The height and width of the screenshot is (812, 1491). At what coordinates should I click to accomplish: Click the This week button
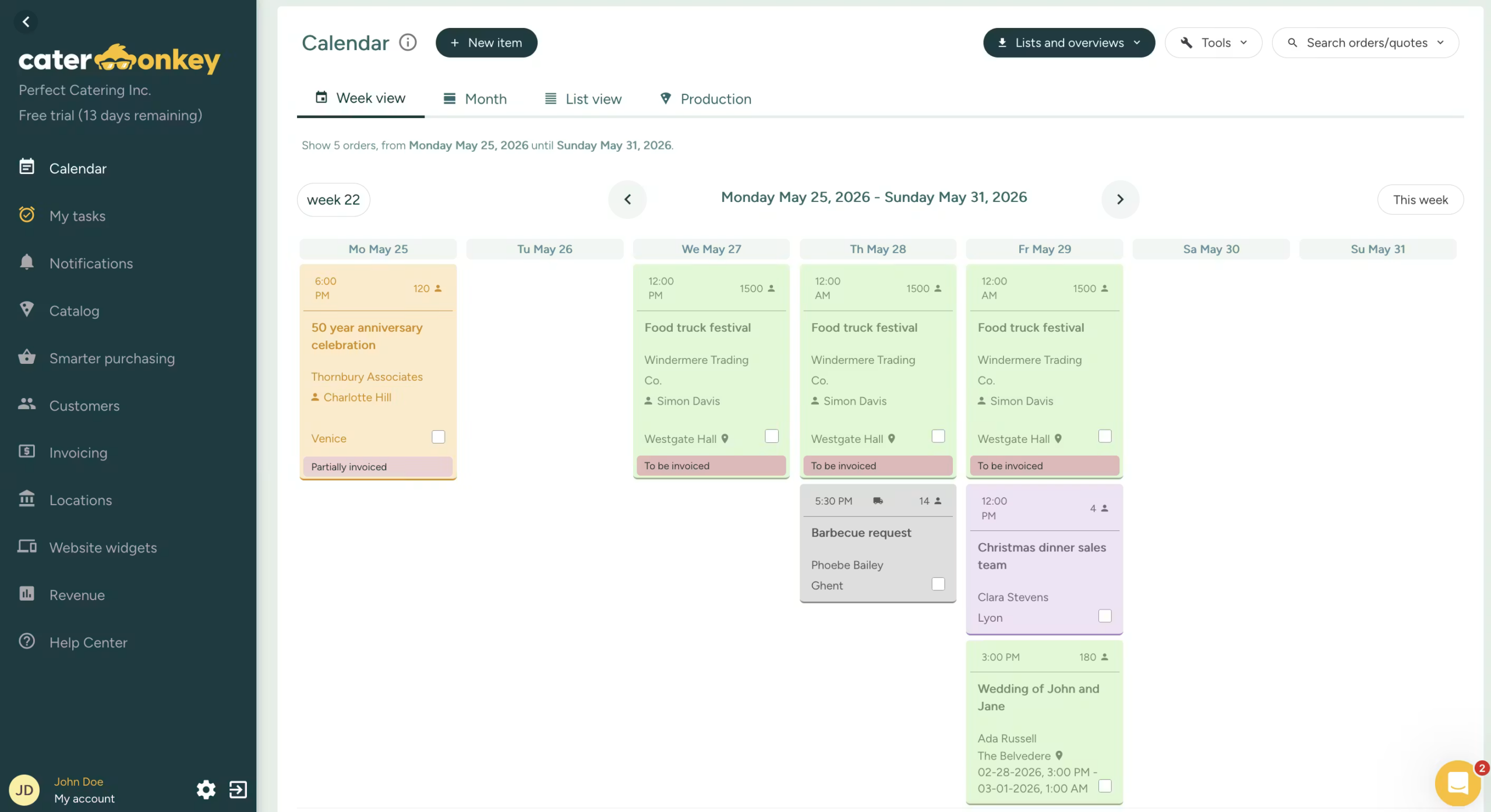(1420, 200)
